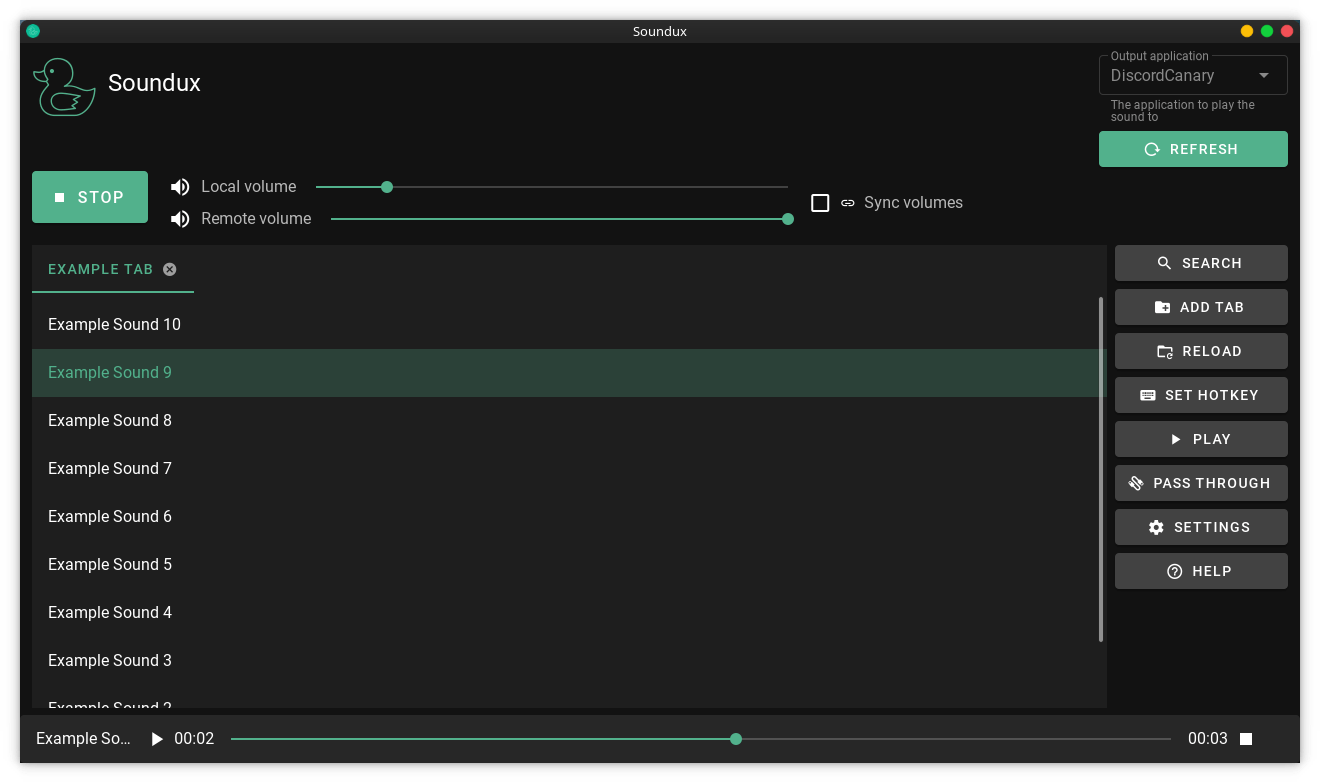The height and width of the screenshot is (783, 1320).
Task: Mute with Remote volume speaker icon
Action: tap(180, 219)
